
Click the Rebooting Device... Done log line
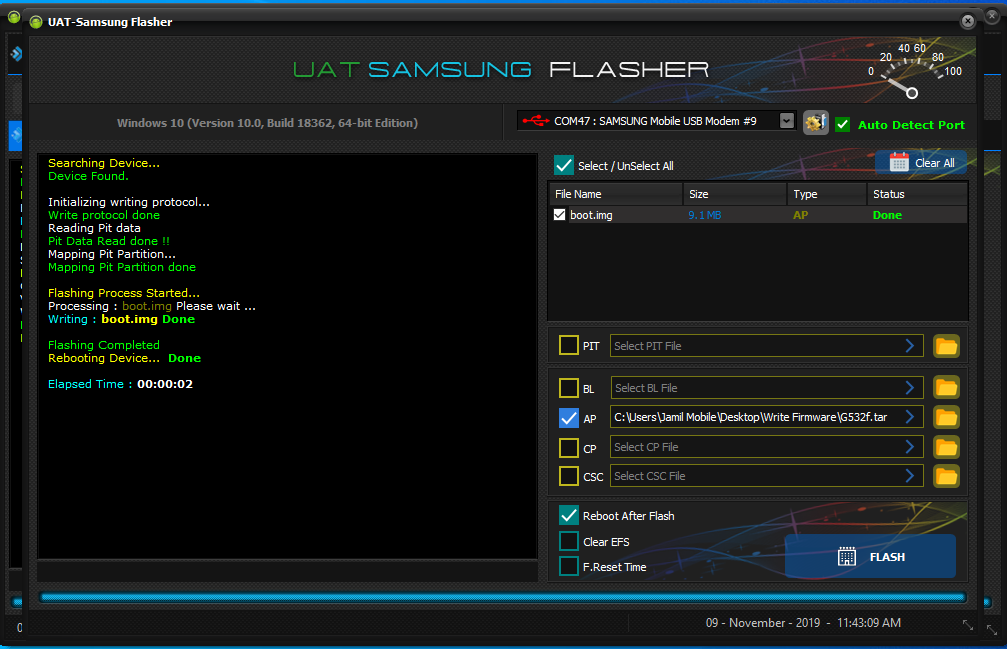[124, 358]
